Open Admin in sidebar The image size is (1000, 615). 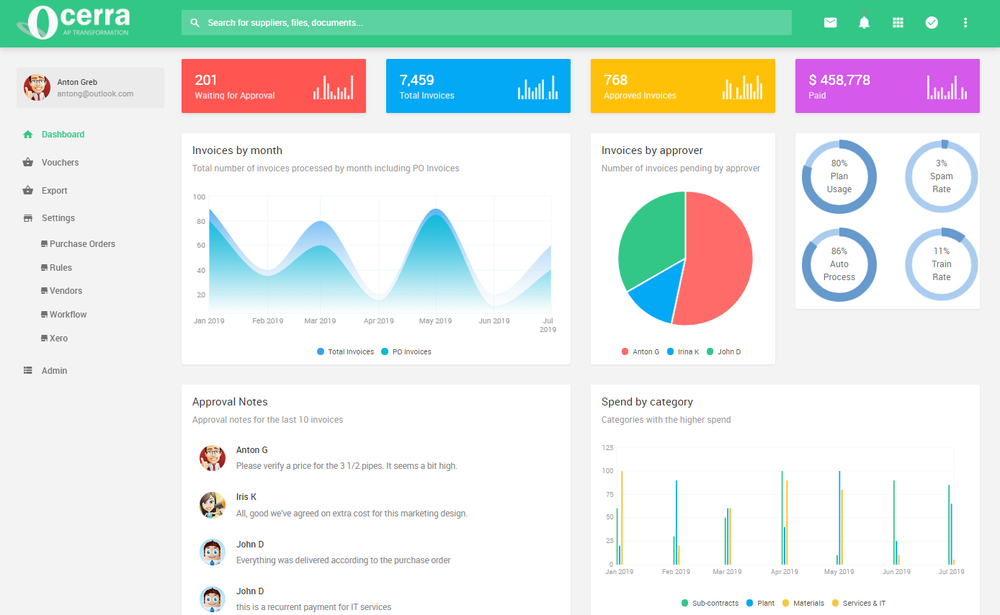[54, 371]
